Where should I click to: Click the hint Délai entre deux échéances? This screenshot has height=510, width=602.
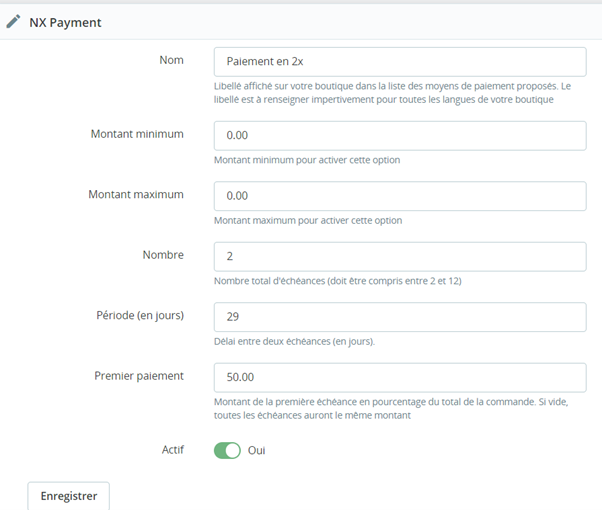click(294, 341)
